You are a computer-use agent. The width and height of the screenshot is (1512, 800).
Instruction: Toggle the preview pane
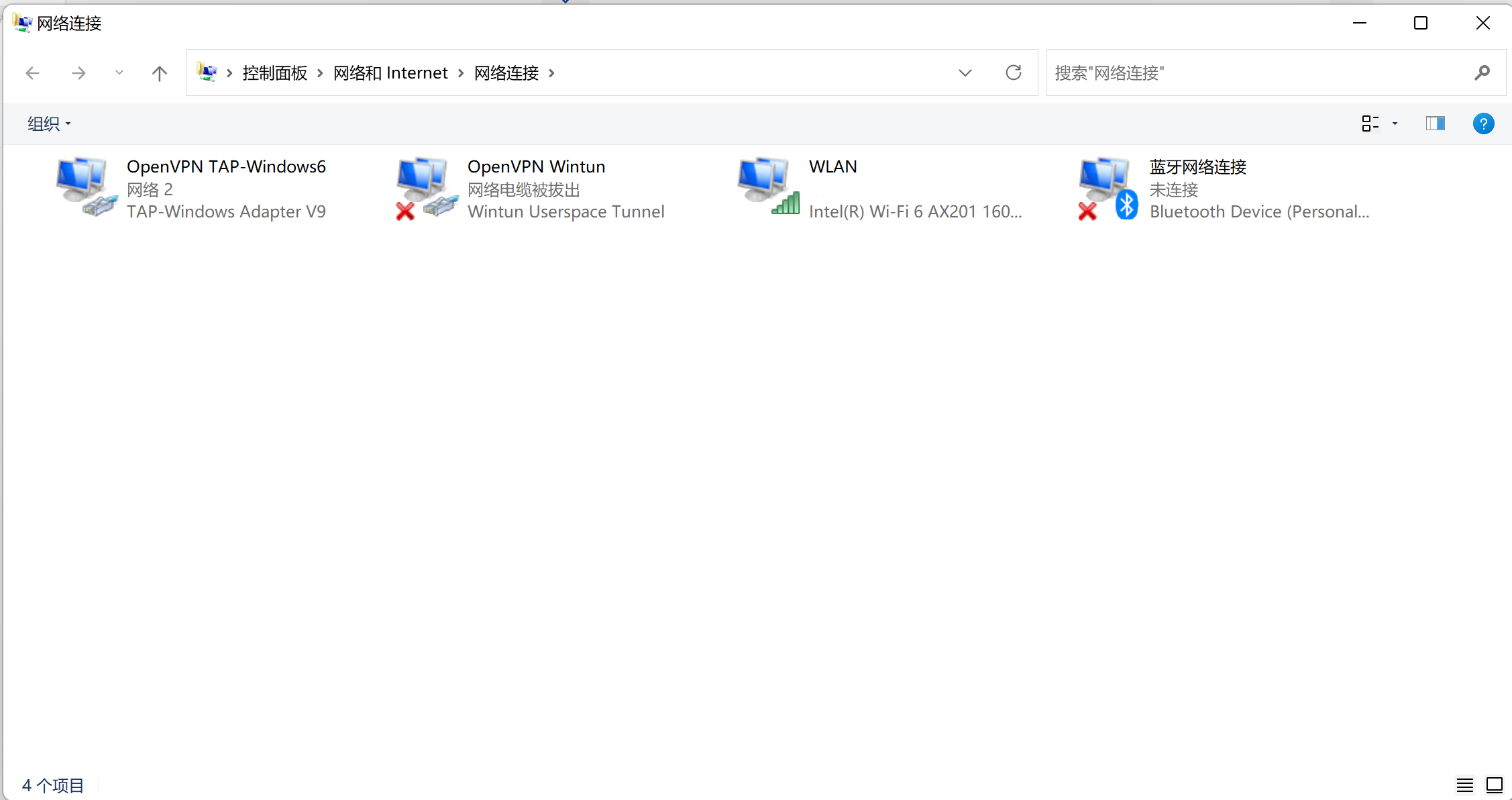coord(1436,123)
